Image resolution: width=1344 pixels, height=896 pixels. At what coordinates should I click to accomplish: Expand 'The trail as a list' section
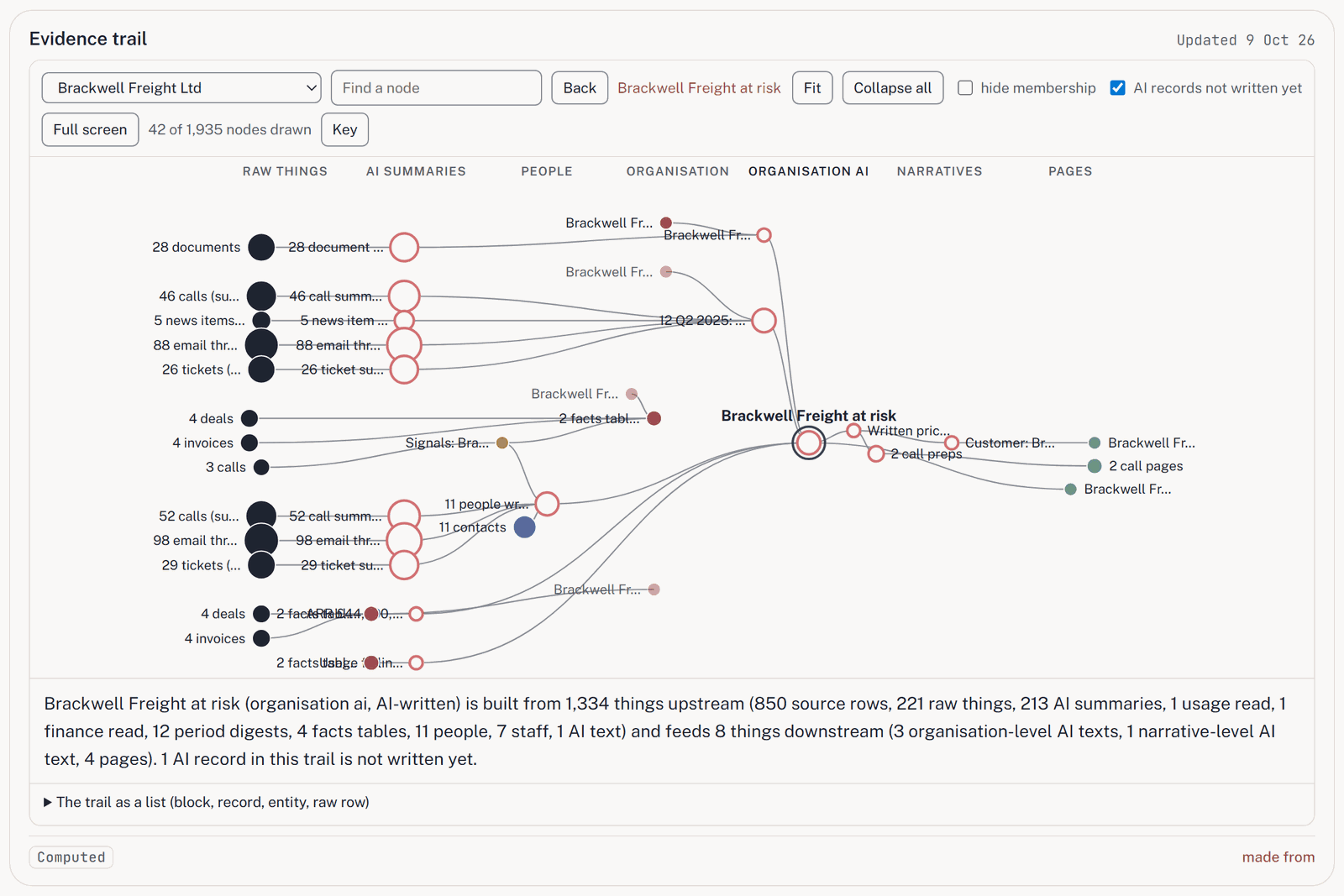pyautogui.click(x=207, y=802)
